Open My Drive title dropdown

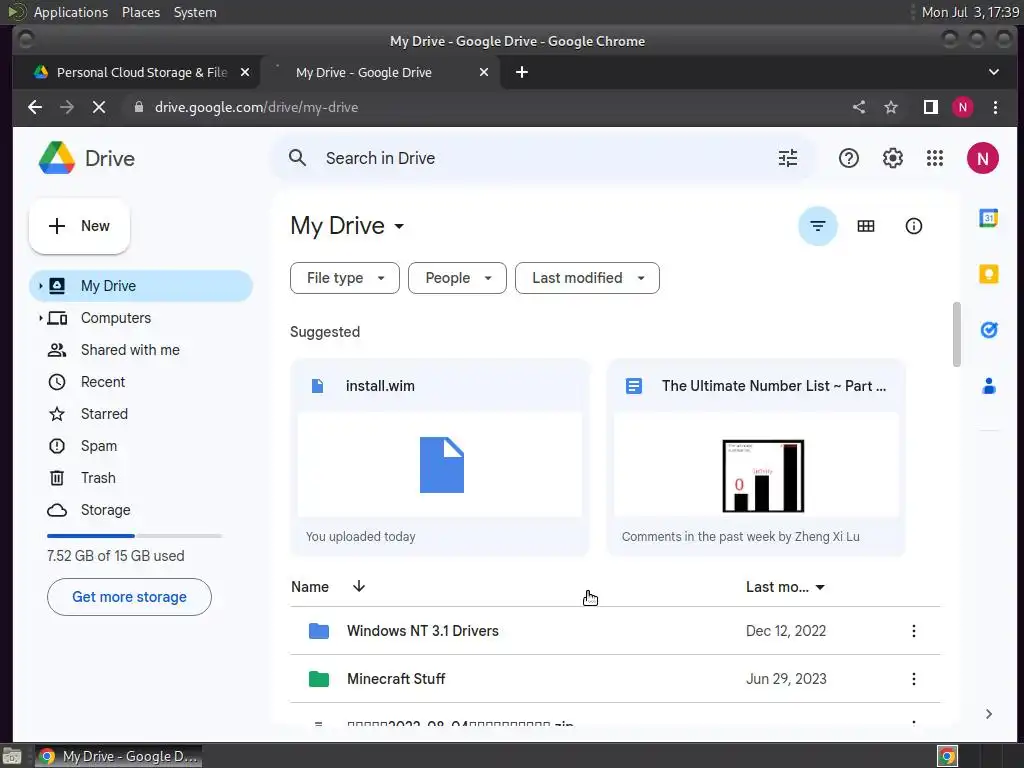(x=347, y=226)
